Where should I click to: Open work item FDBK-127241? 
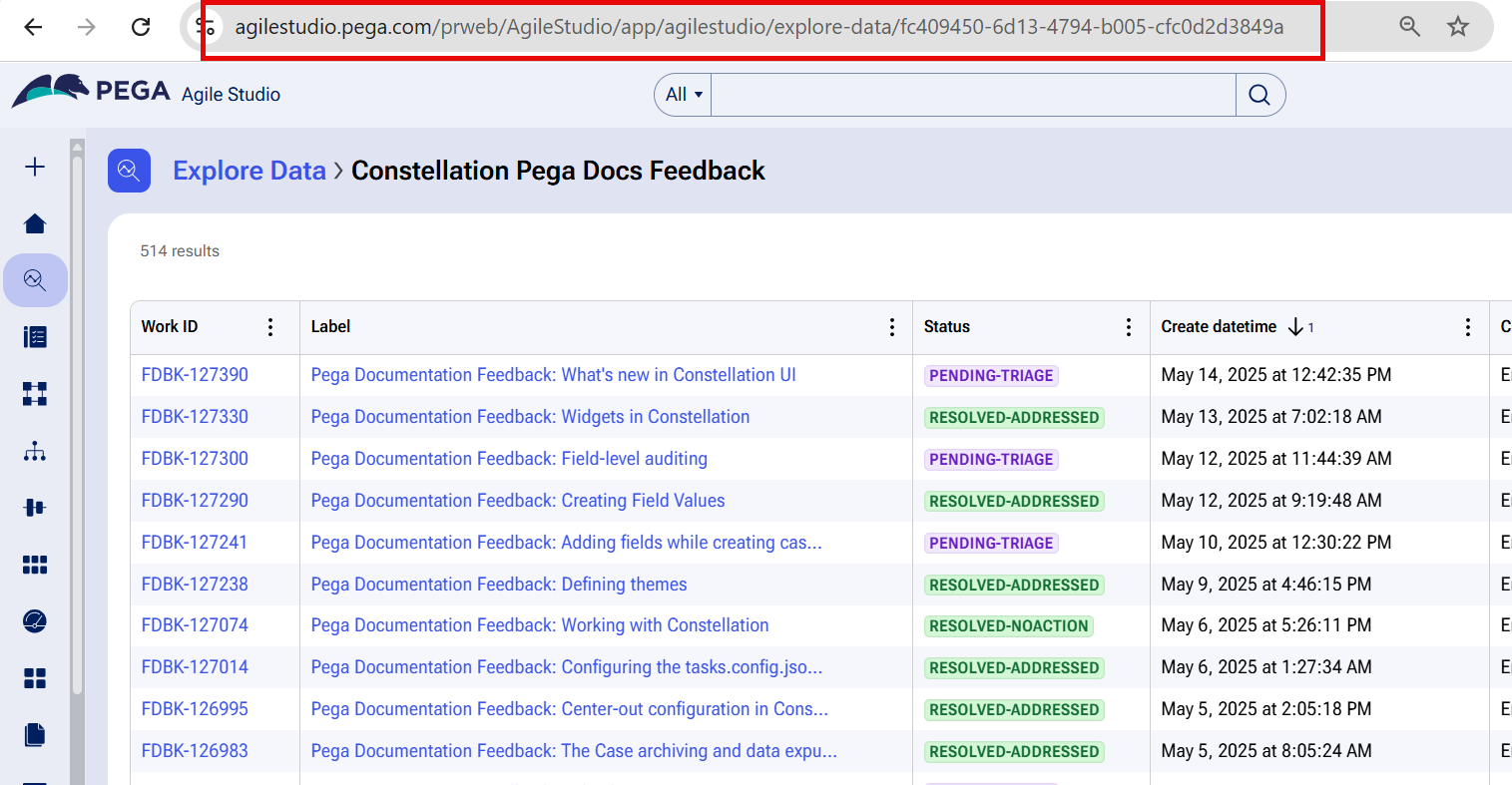195,543
